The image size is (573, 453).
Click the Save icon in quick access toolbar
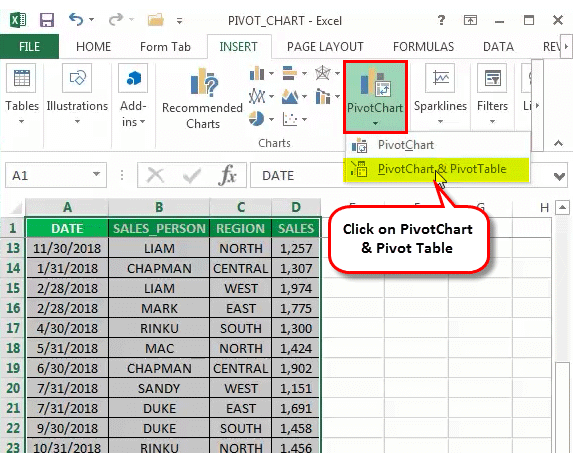(47, 20)
